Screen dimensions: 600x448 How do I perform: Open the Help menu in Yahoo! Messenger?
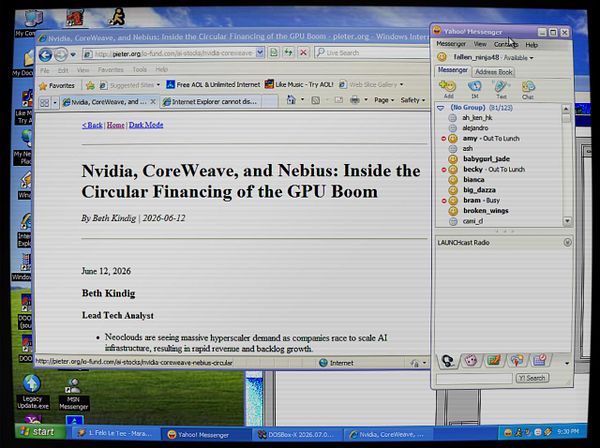[x=532, y=45]
